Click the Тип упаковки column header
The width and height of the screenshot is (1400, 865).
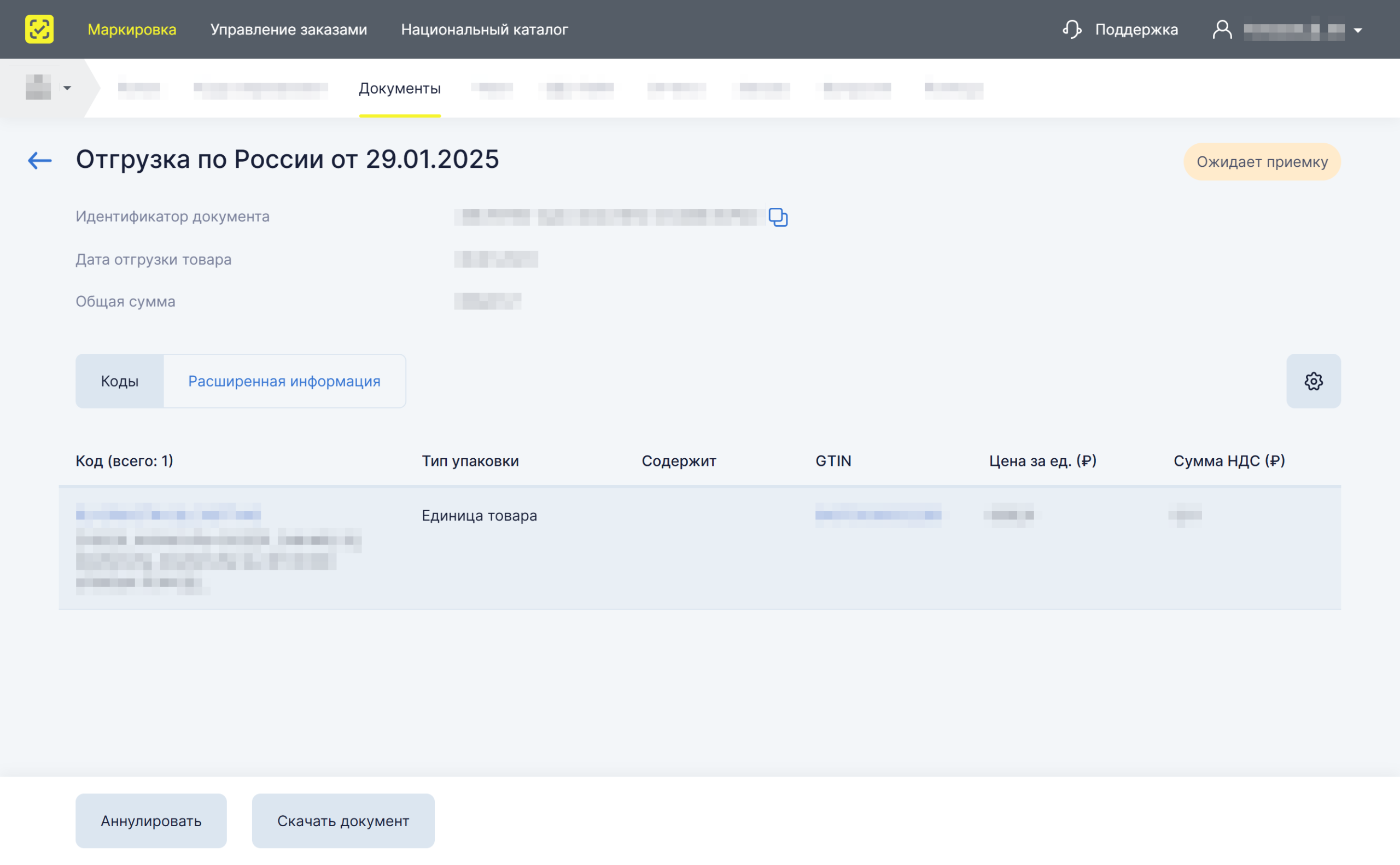tap(470, 461)
